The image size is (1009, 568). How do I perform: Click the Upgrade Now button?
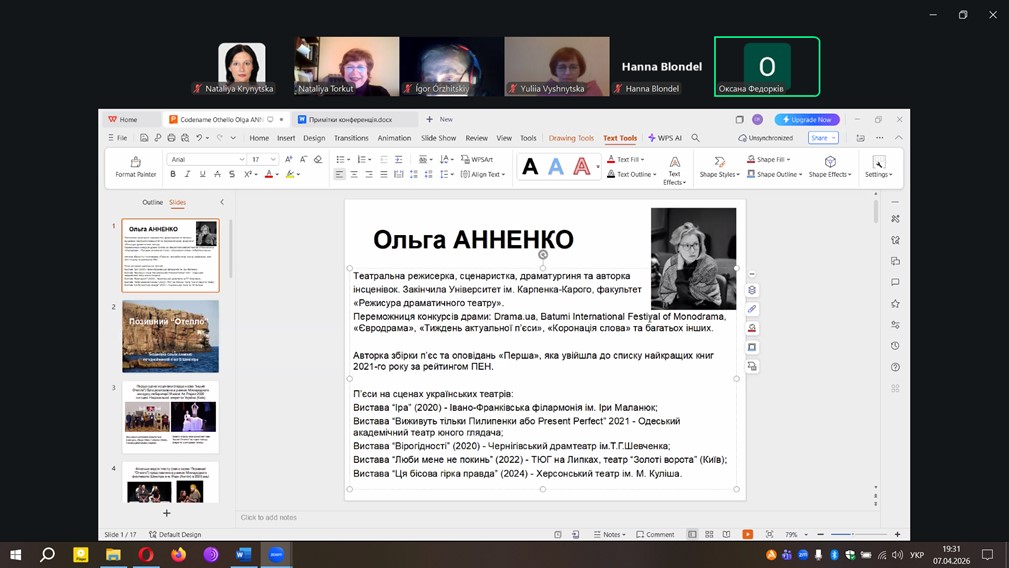[807, 119]
